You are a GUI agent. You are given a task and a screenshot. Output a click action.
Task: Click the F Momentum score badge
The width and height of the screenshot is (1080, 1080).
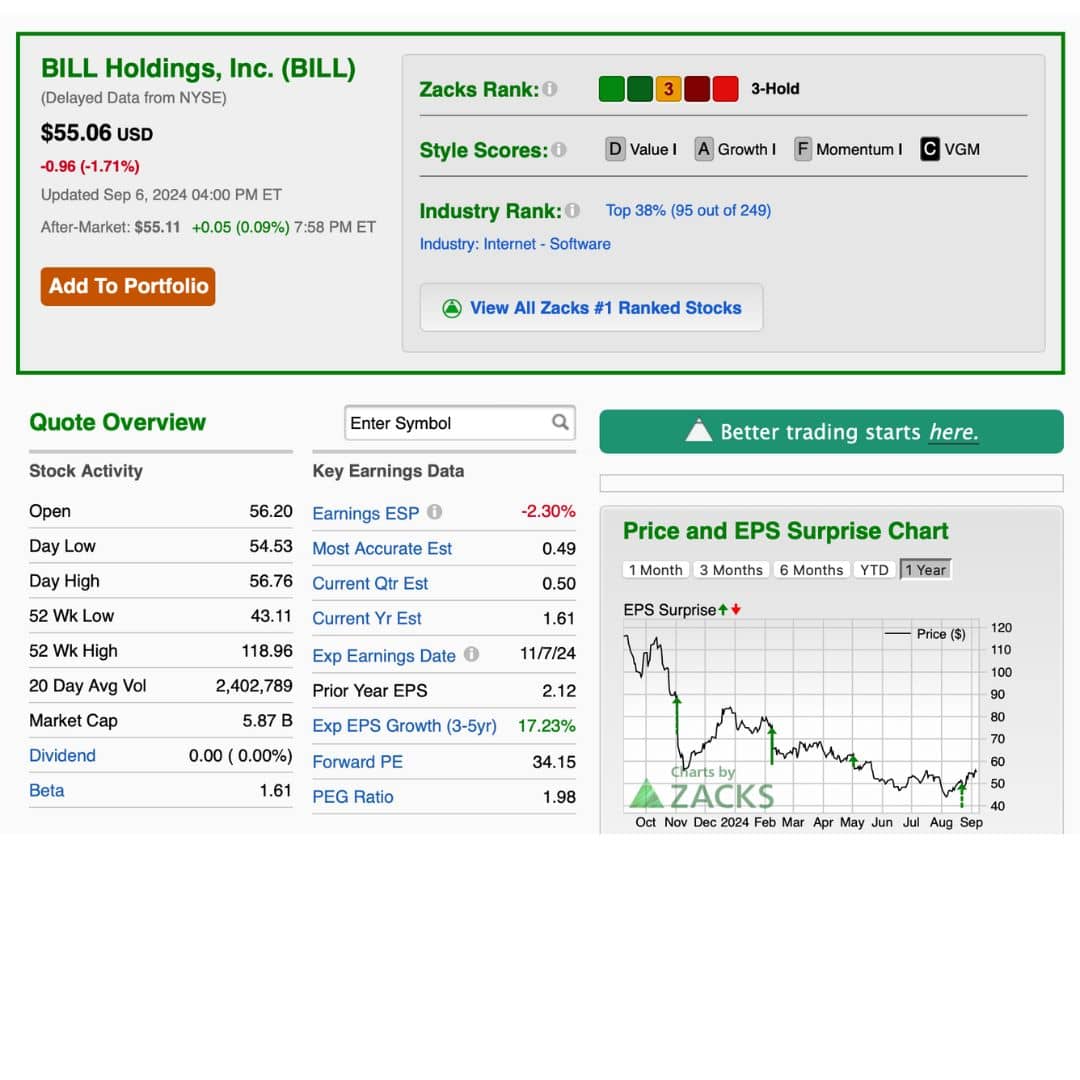tap(802, 149)
